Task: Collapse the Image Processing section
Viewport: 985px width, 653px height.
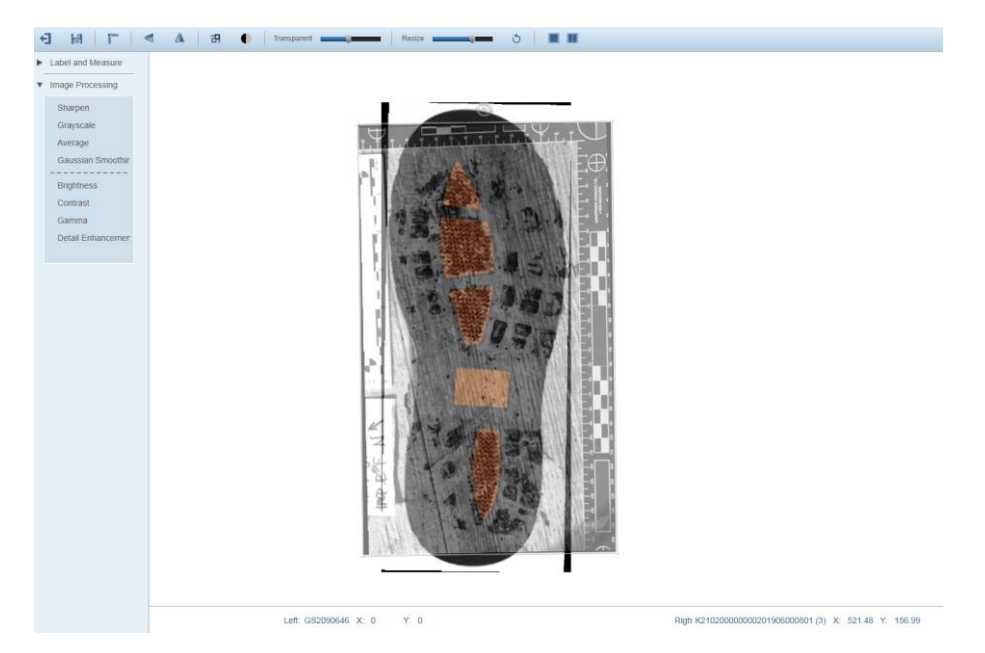Action: [x=83, y=85]
